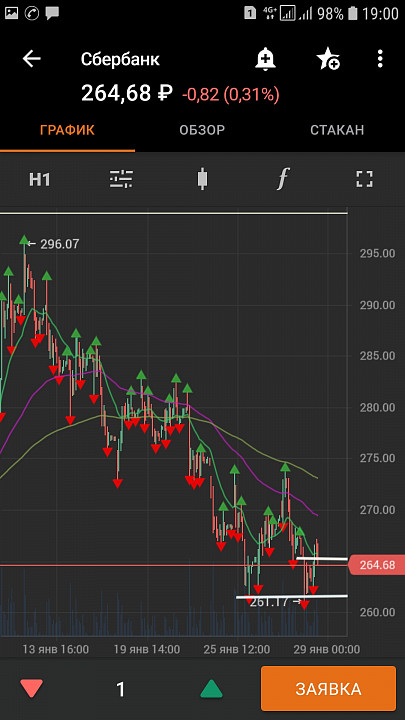Screen dimensions: 405x720
Task: Open the call notification icon in status bar
Action: pyautogui.click(x=33, y=13)
